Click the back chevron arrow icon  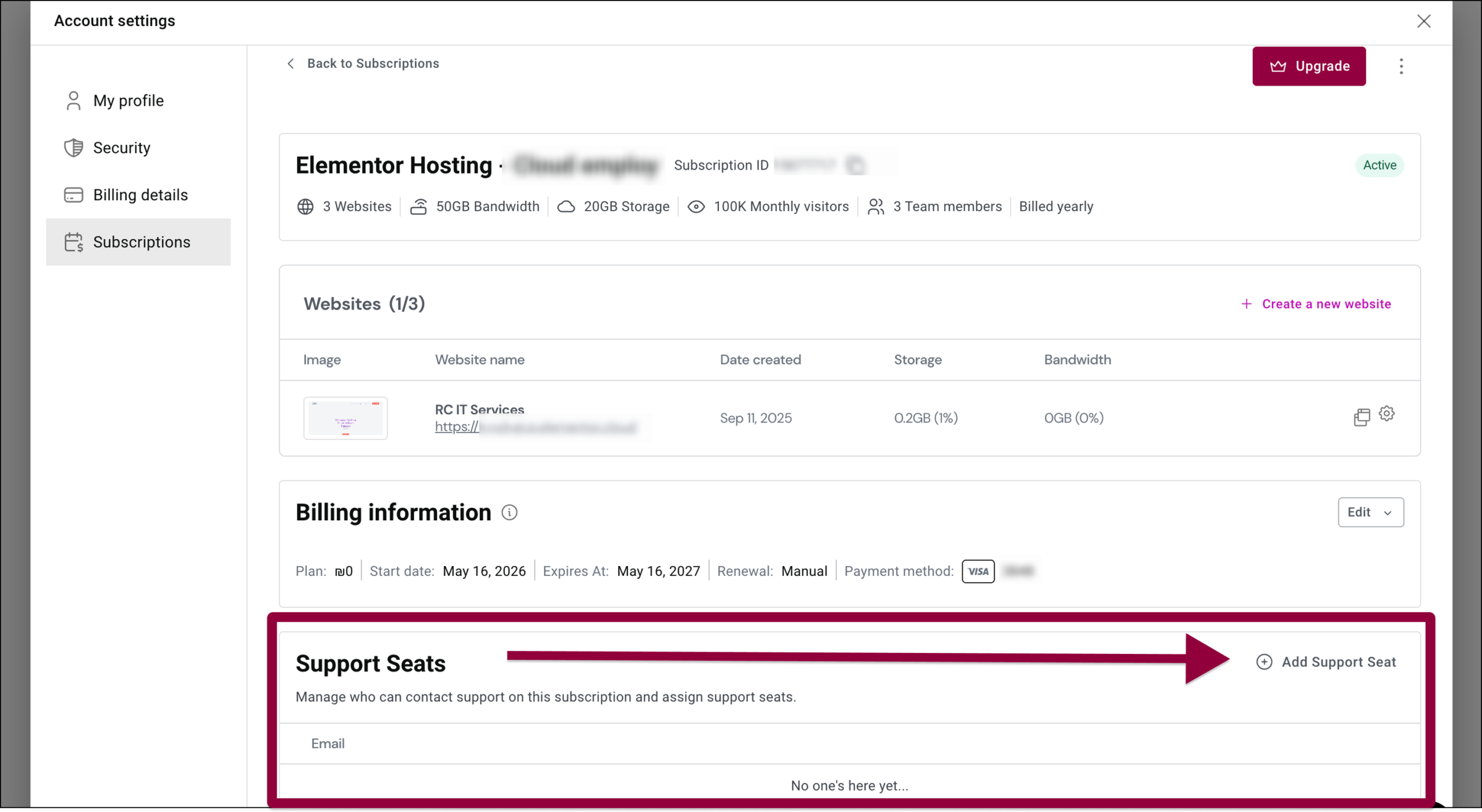[x=291, y=64]
